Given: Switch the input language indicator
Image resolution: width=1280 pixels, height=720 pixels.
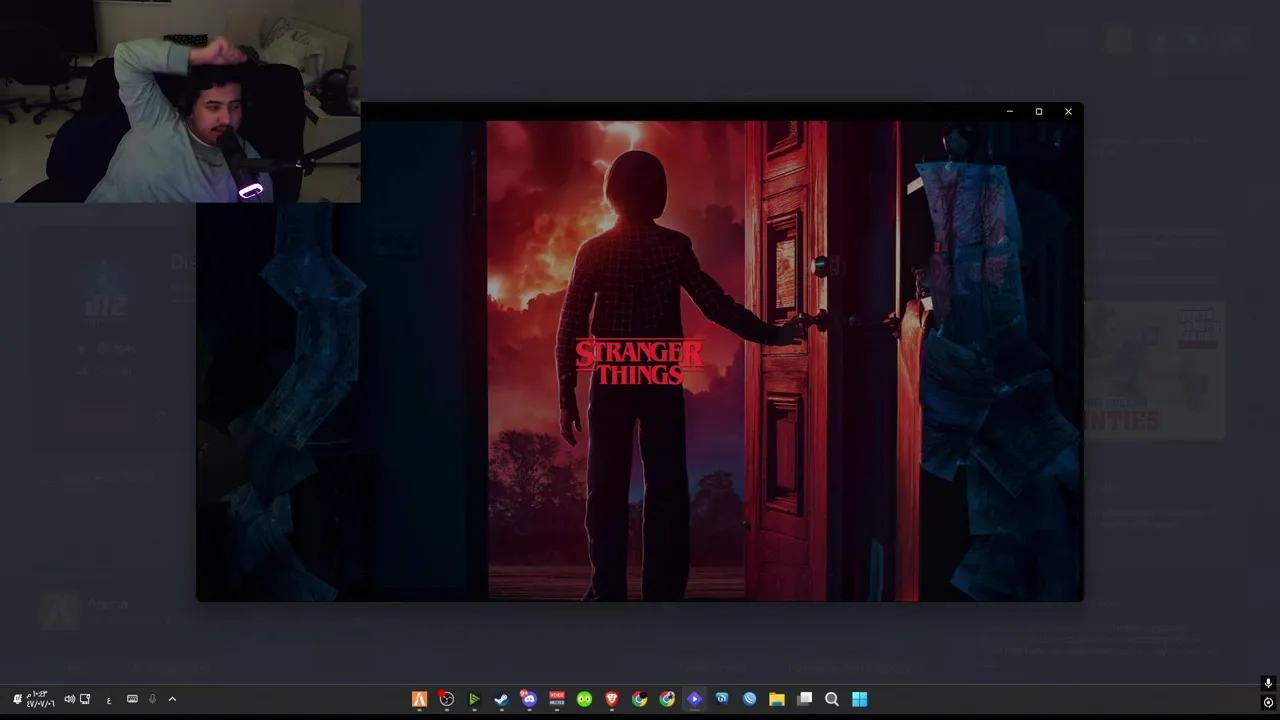Looking at the screenshot, I should [x=109, y=700].
